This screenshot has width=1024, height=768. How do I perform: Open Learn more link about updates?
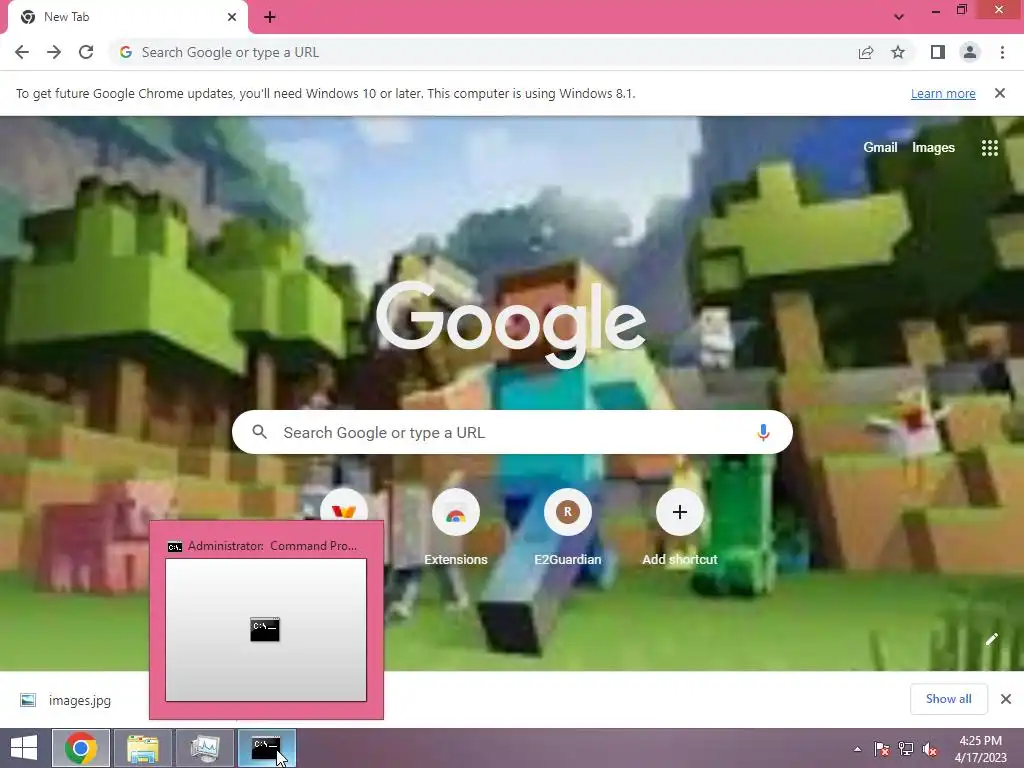[943, 93]
